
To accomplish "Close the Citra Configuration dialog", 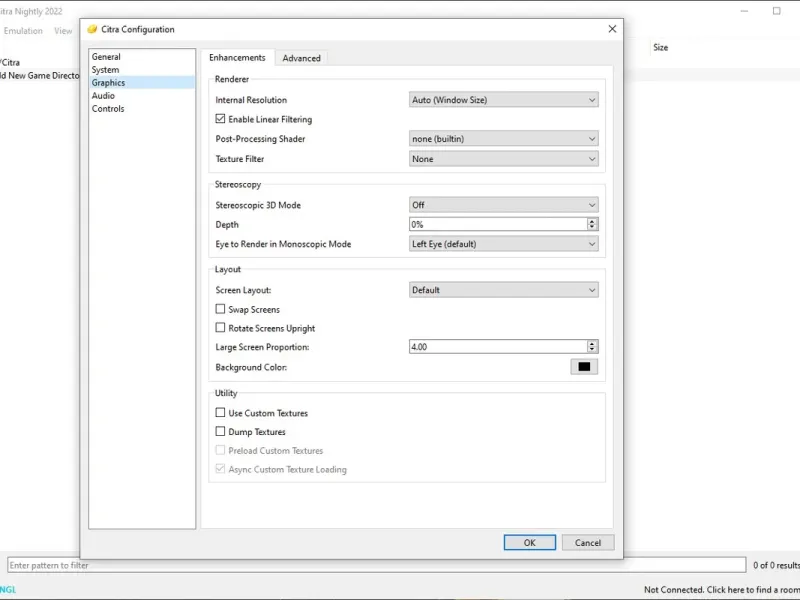I will [612, 29].
